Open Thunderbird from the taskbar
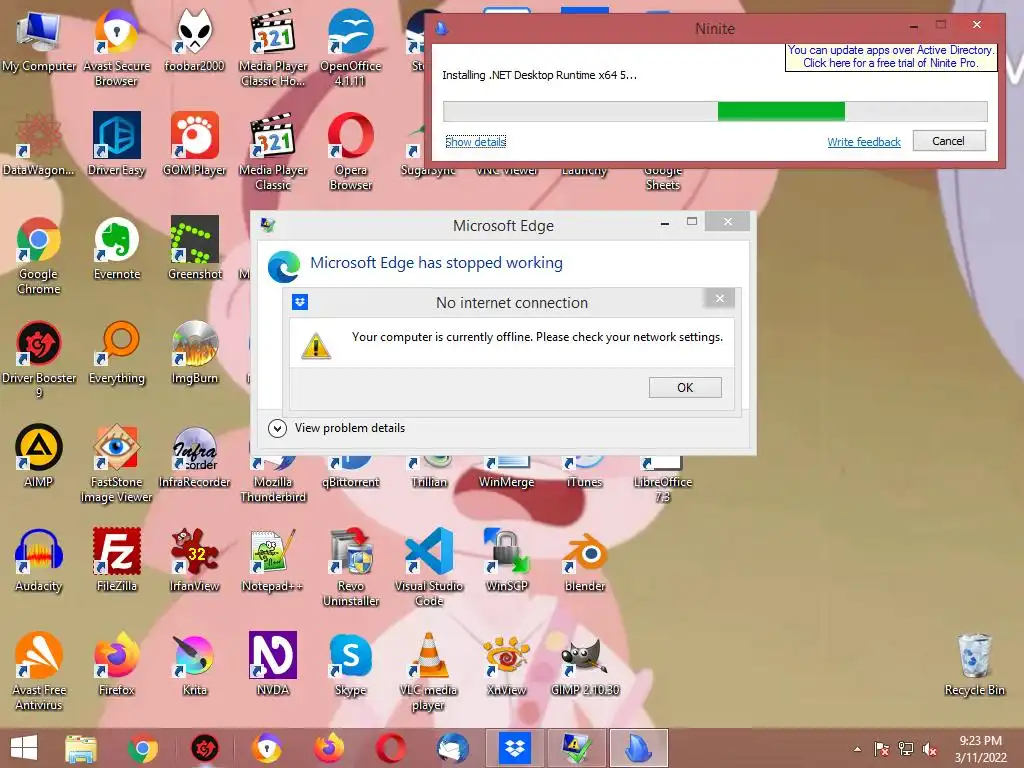This screenshot has width=1024, height=768. [453, 748]
